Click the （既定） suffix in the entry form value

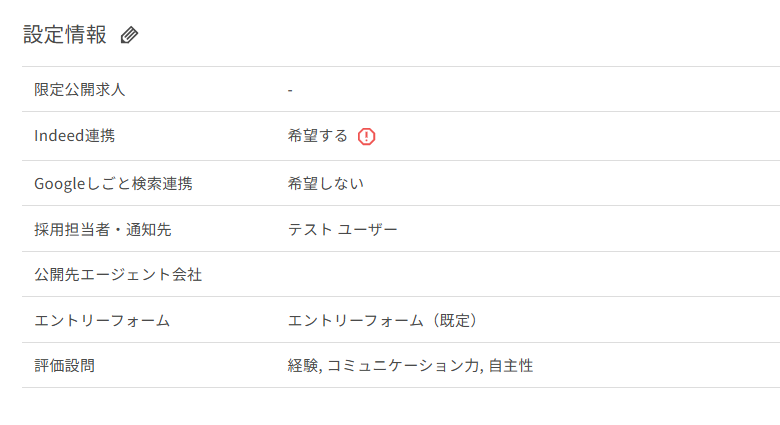(x=450, y=320)
